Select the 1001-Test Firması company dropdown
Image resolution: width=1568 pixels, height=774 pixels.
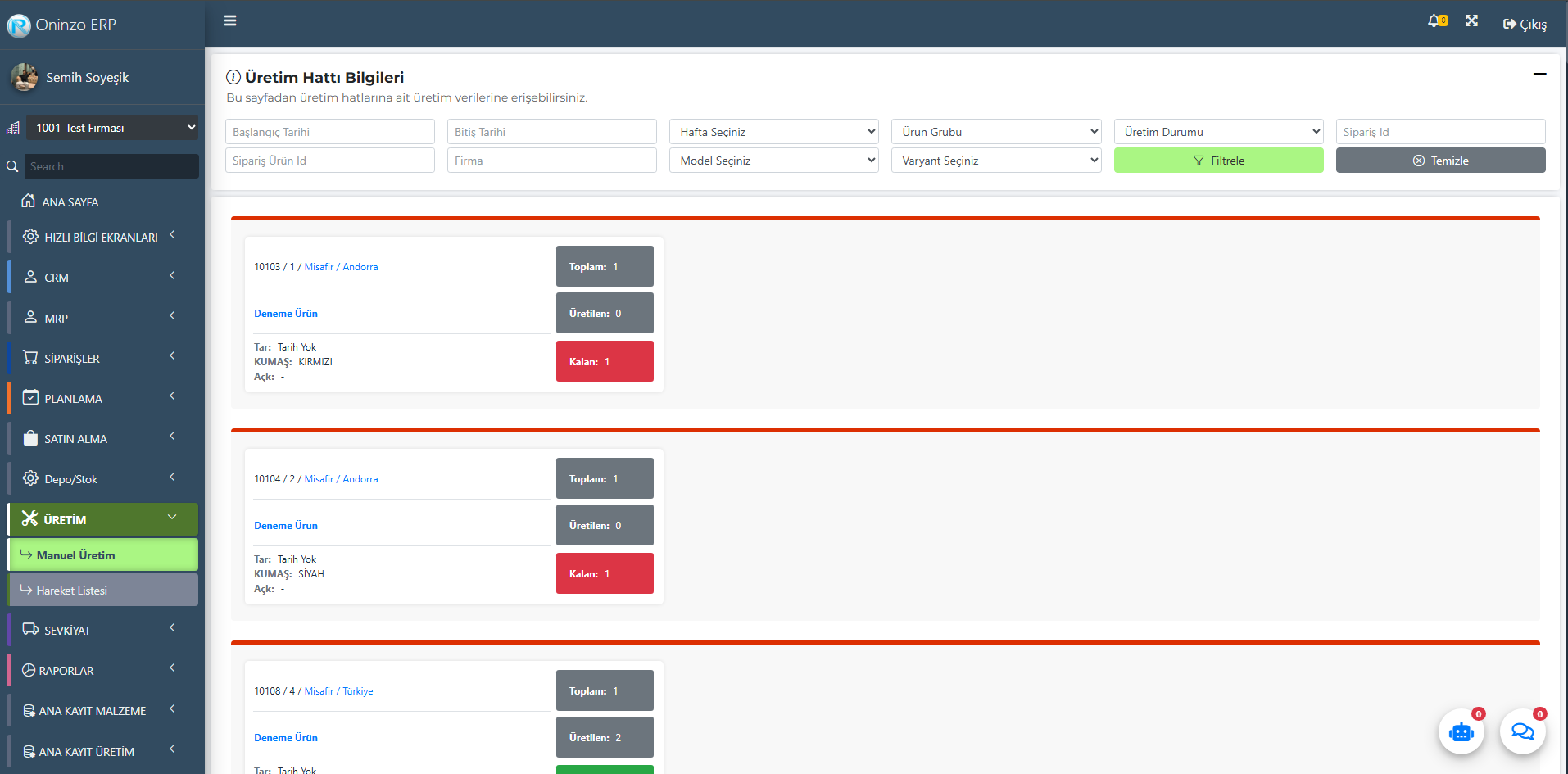point(111,128)
